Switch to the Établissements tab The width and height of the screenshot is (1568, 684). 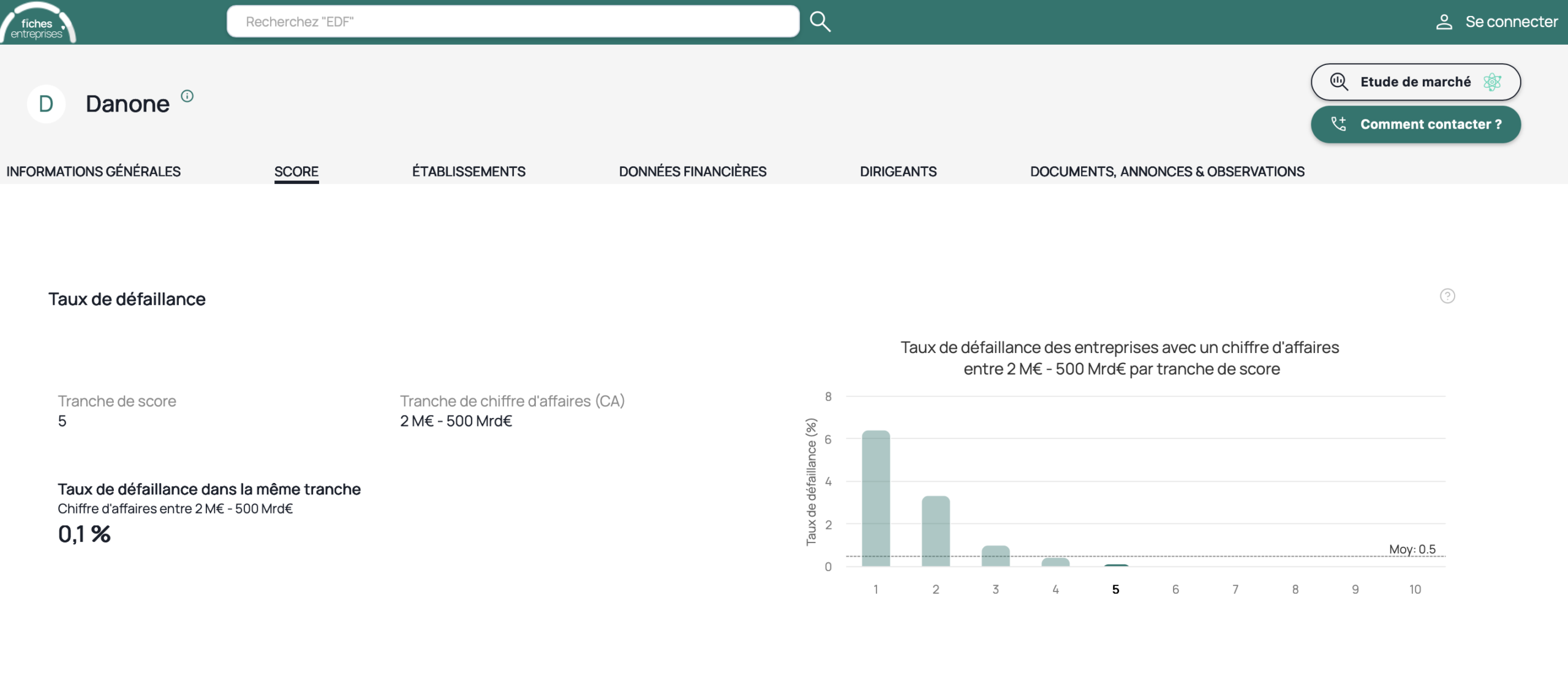[469, 172]
